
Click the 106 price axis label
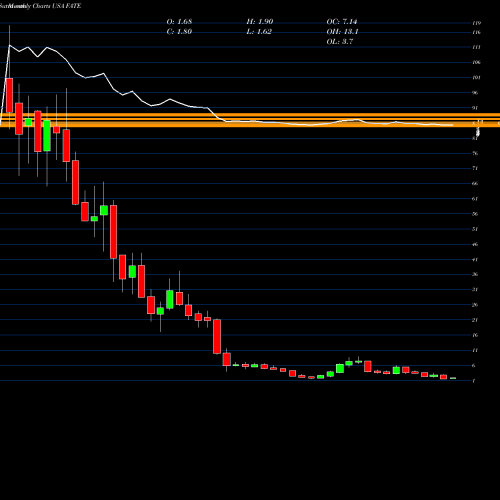[477, 62]
